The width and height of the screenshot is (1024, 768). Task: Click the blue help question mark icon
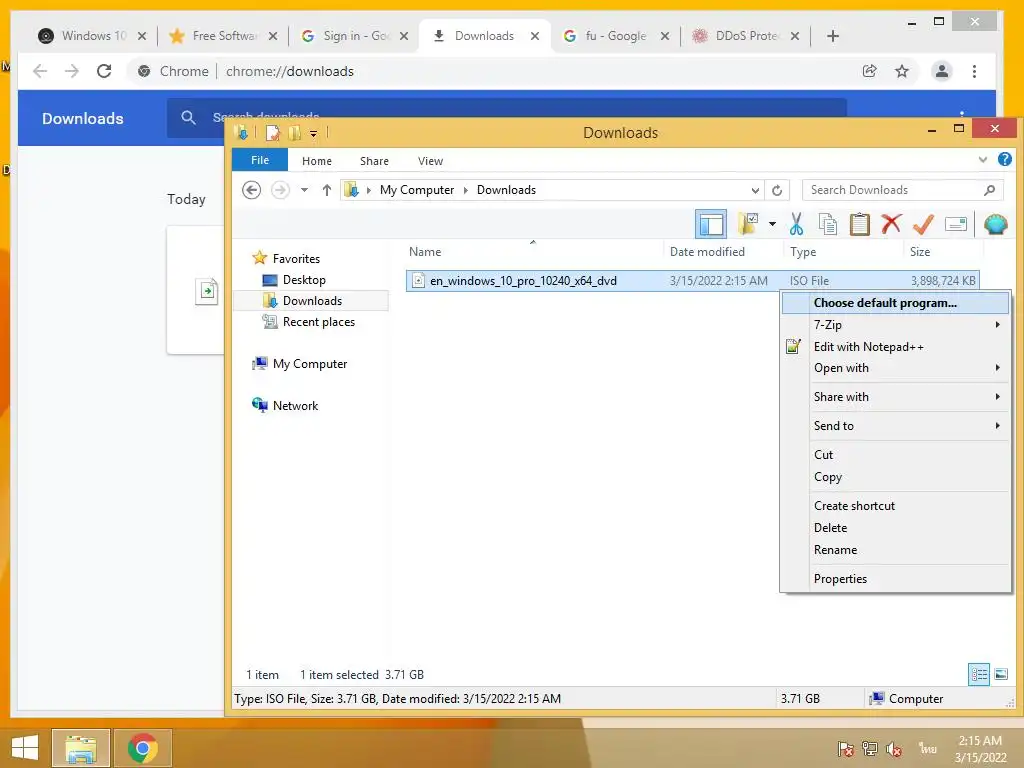[1004, 159]
